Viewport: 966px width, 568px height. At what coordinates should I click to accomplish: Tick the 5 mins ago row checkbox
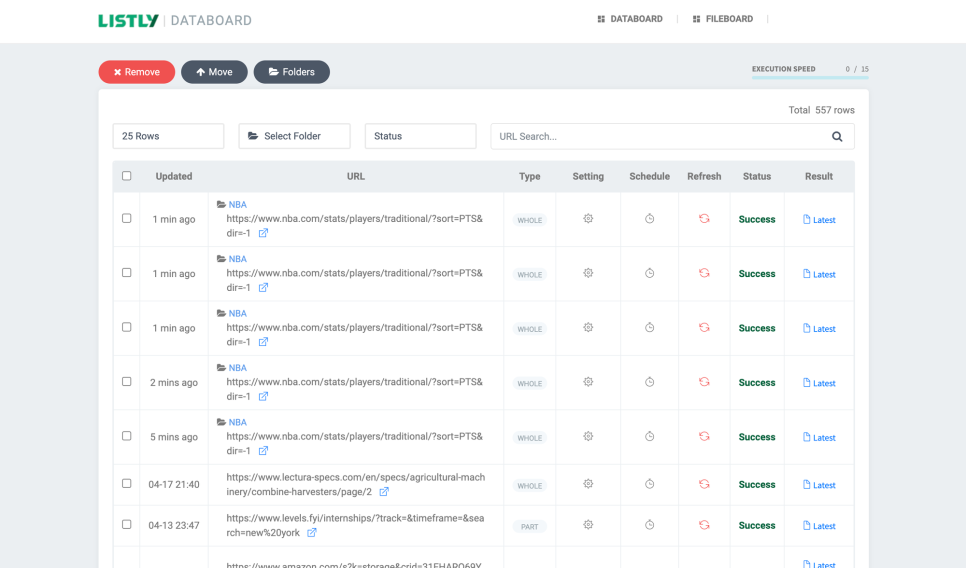point(126,436)
